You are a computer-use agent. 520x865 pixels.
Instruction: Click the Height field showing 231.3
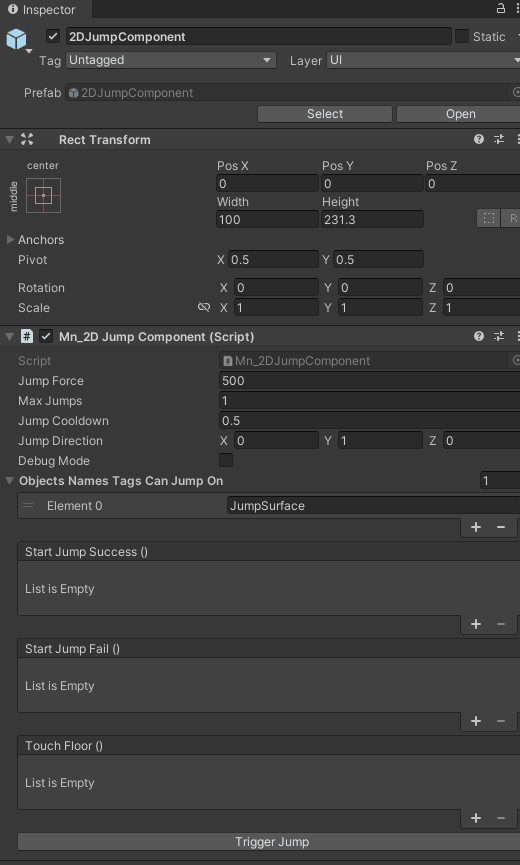[x=372, y=219]
